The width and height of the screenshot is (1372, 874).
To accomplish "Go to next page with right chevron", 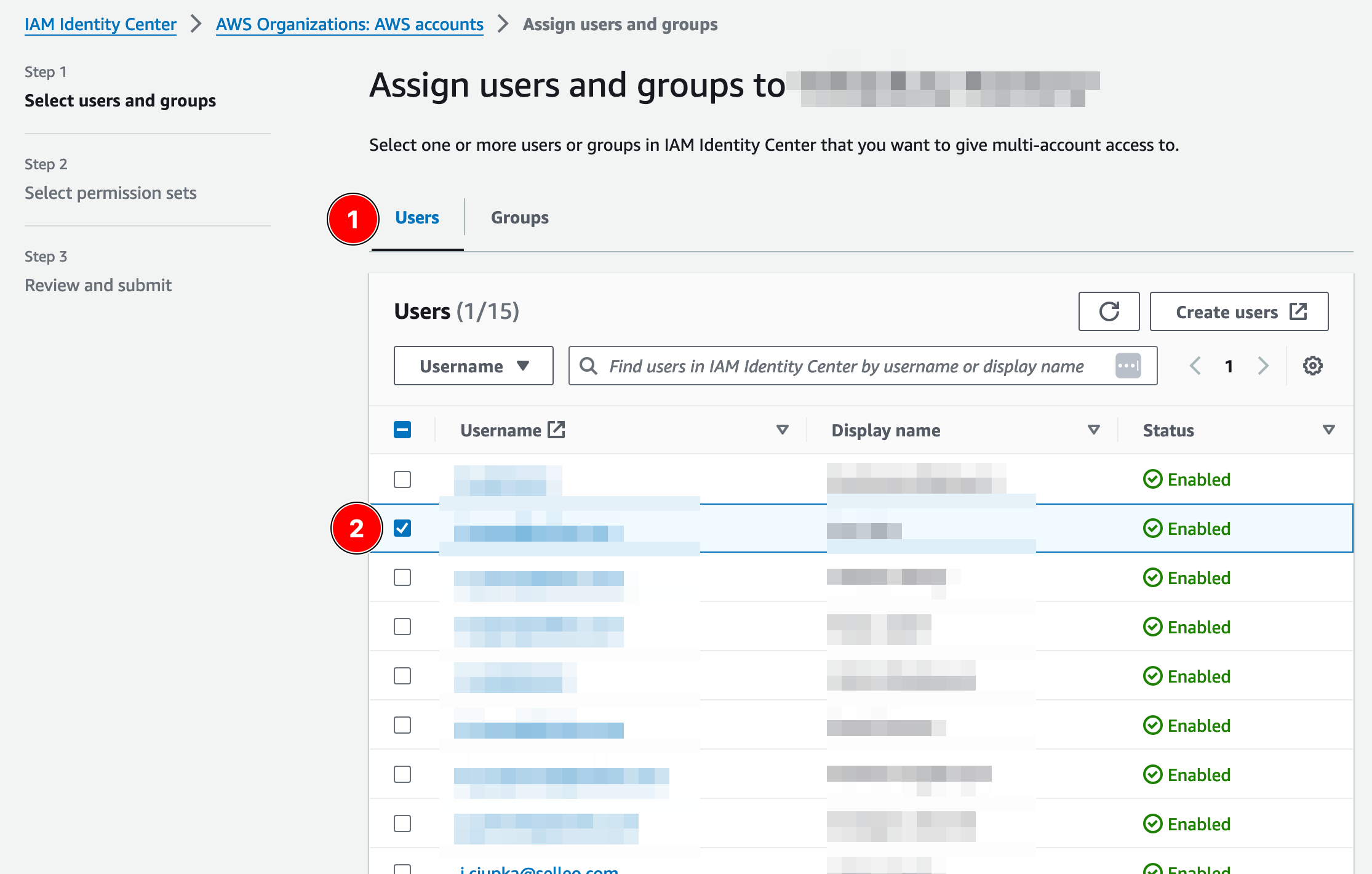I will click(x=1263, y=366).
